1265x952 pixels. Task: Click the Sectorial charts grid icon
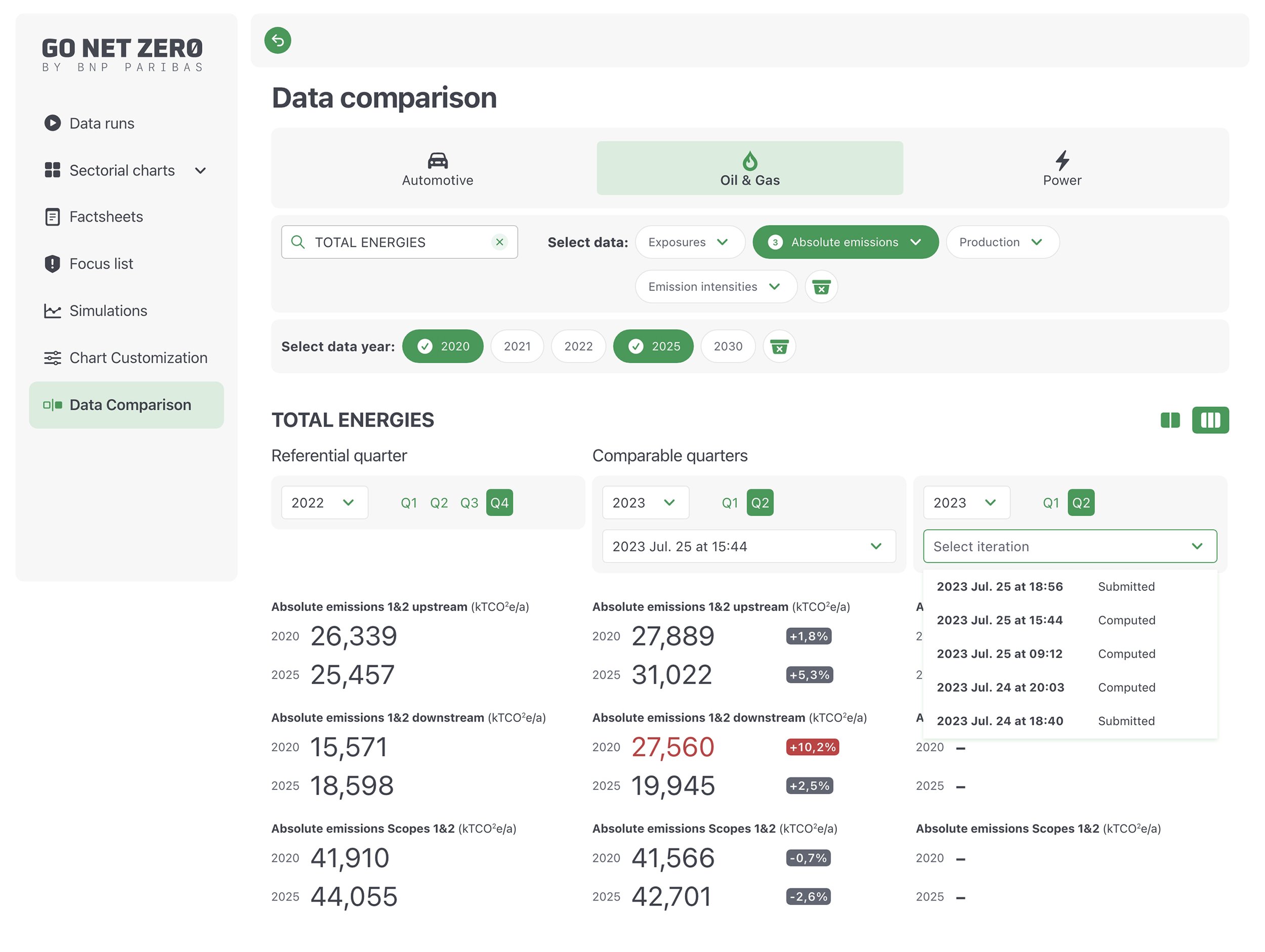coord(52,170)
